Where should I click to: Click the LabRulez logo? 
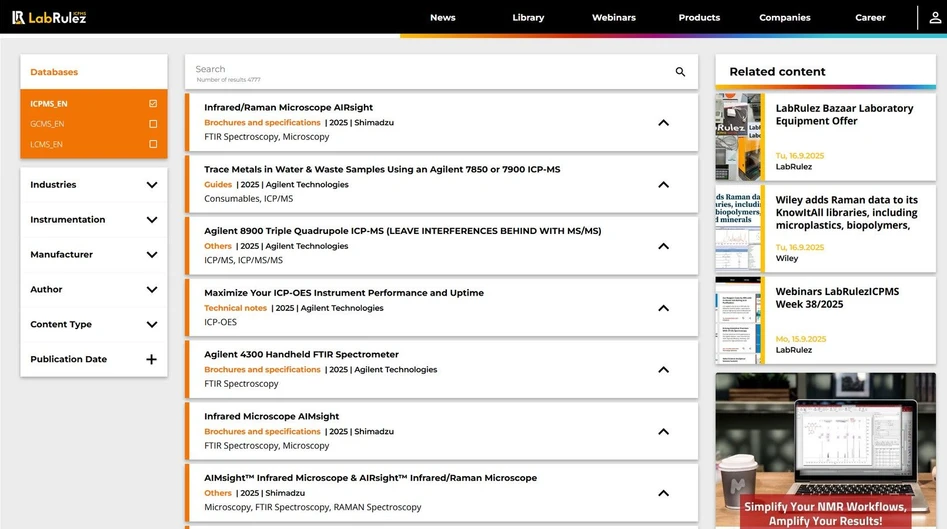49,17
